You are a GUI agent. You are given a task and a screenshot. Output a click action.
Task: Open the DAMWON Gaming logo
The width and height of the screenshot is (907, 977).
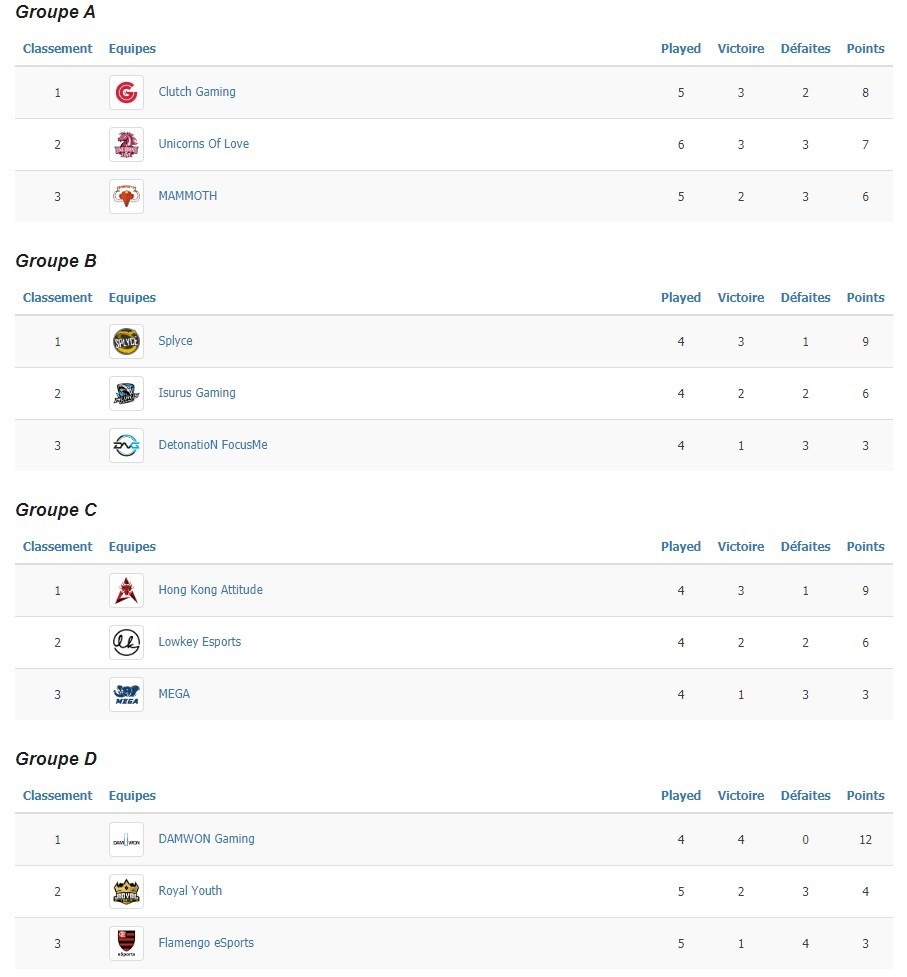[x=126, y=840]
